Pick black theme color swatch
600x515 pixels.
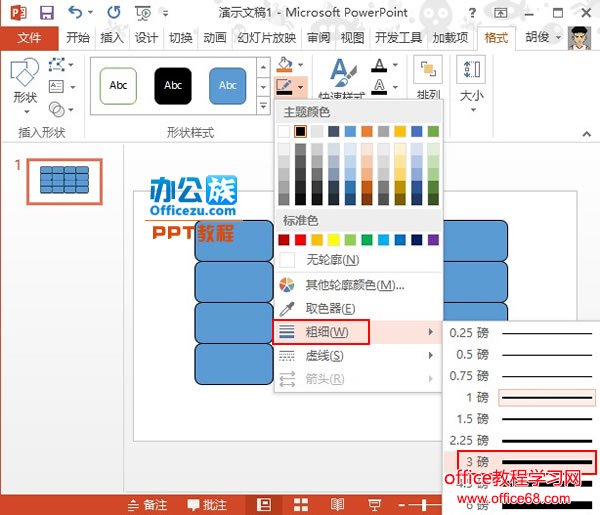(x=300, y=132)
